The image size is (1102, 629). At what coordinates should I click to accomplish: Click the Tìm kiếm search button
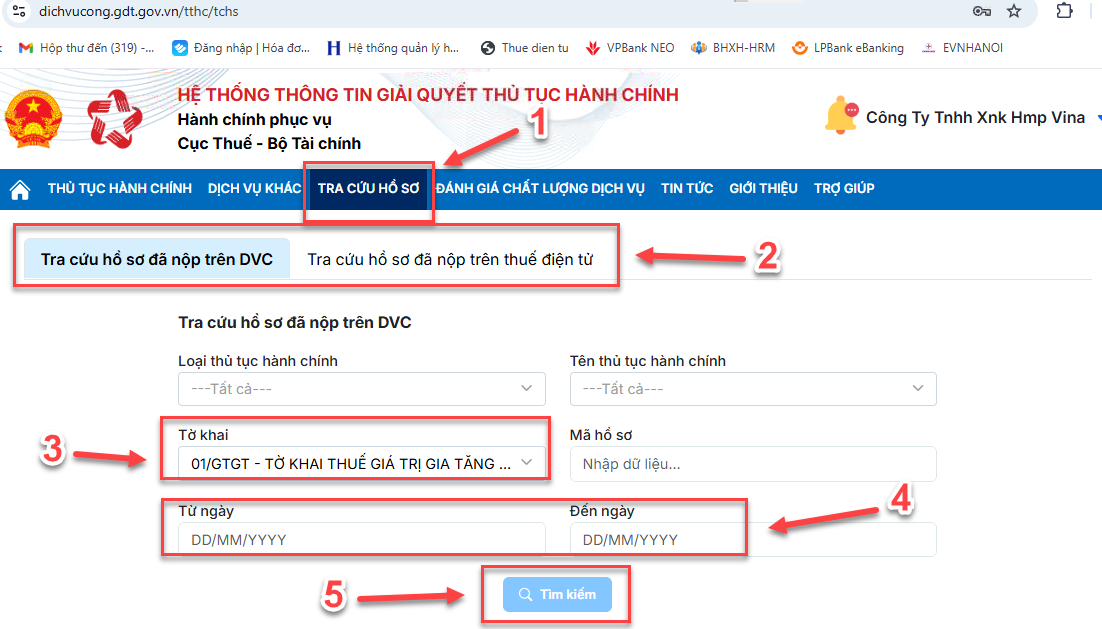(557, 594)
